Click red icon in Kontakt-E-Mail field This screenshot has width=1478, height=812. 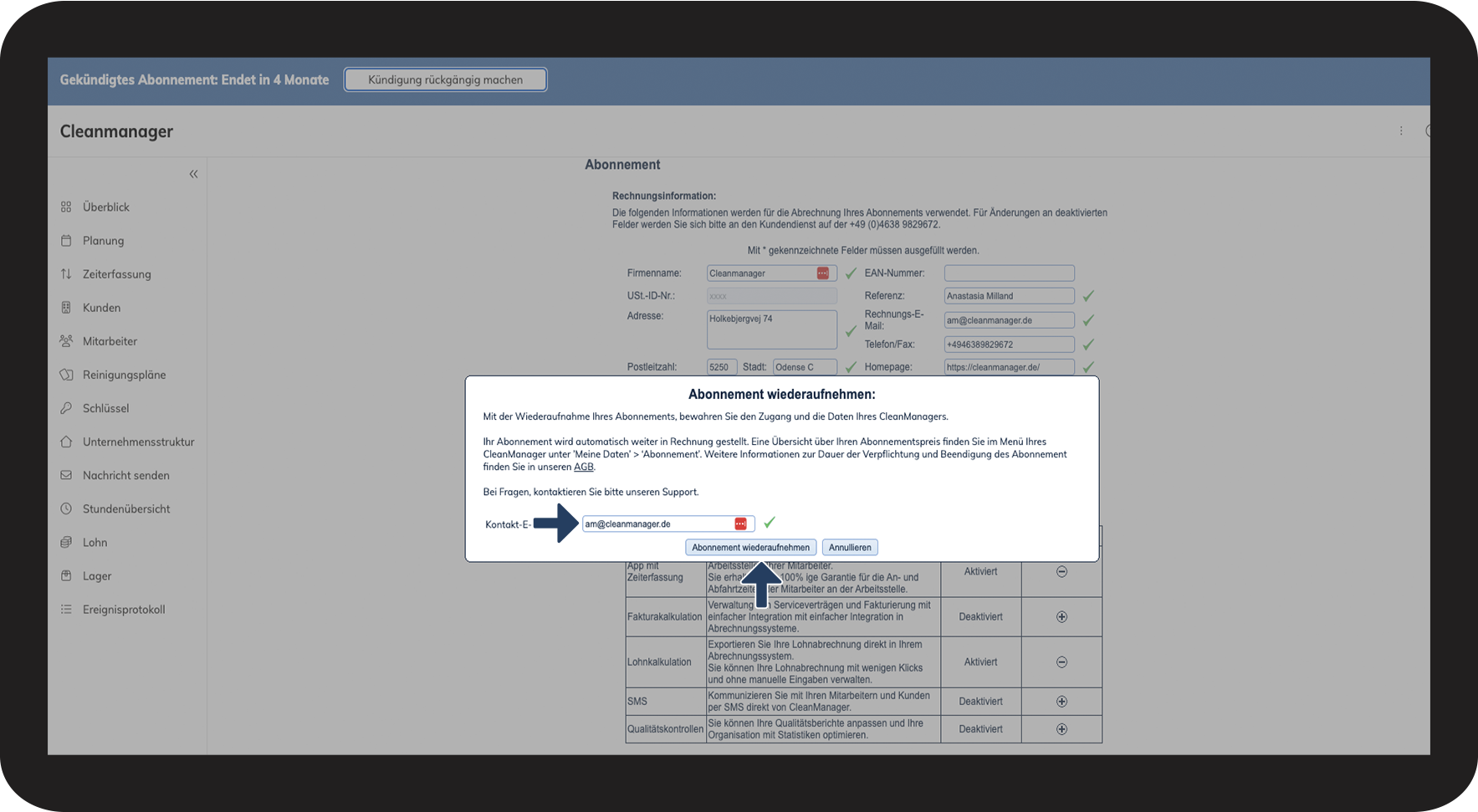[x=740, y=523]
